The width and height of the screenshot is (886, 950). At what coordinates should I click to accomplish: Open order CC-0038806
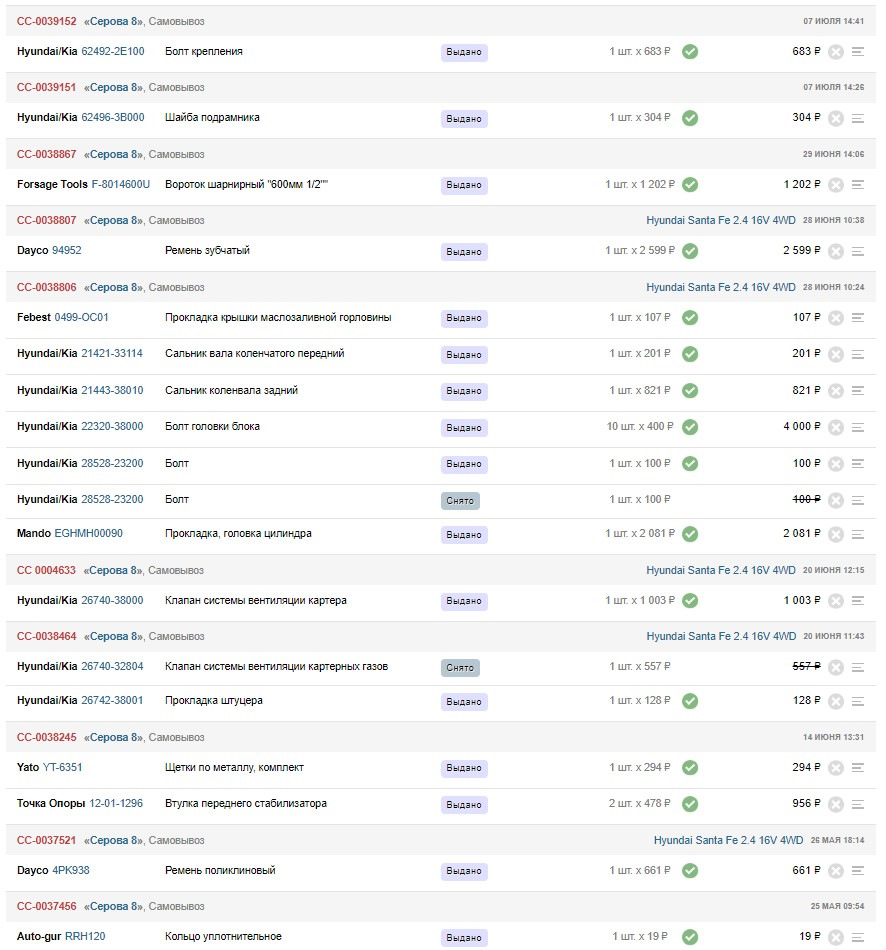46,287
